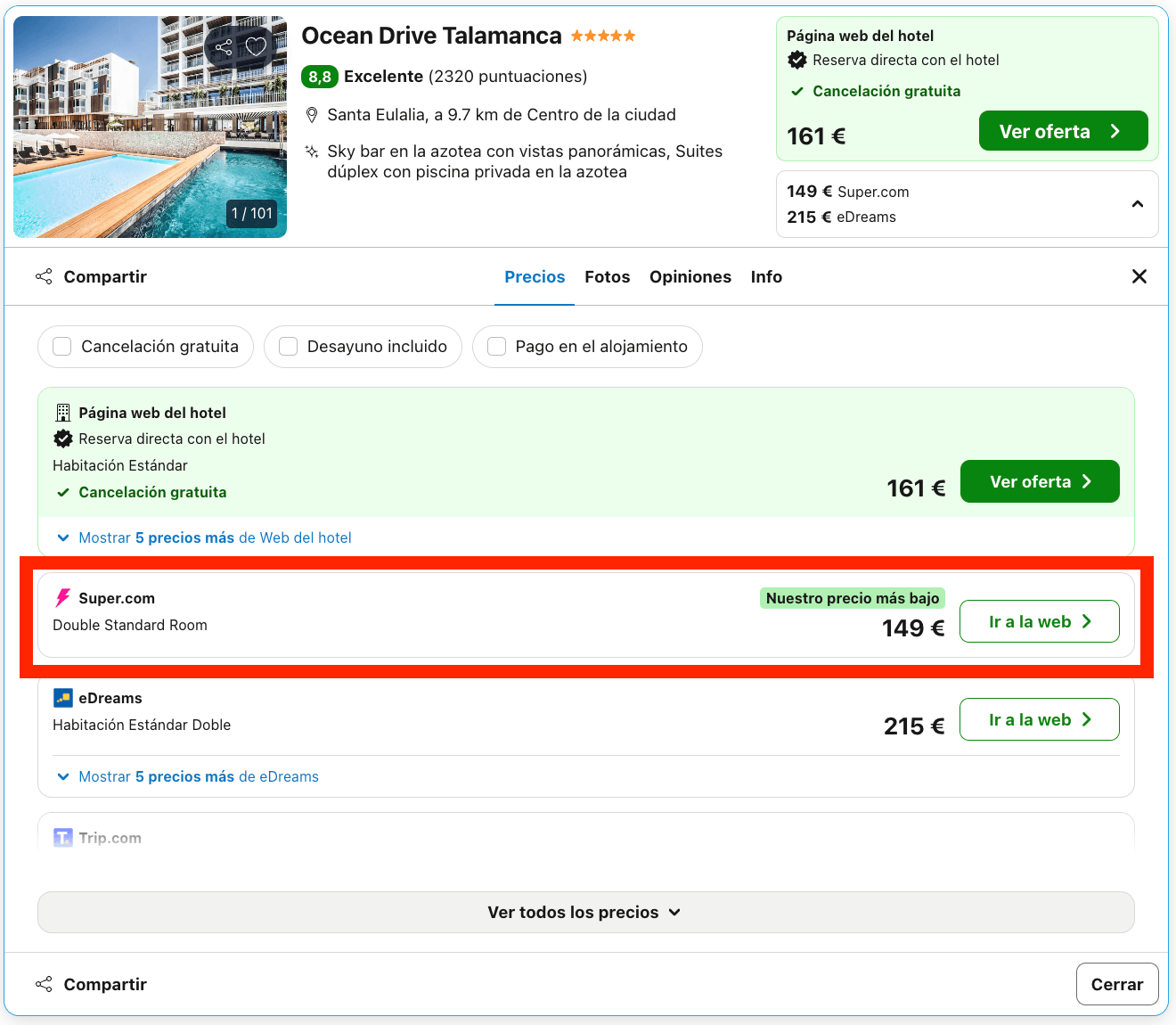The height and width of the screenshot is (1025, 1176).
Task: Click the Double Standard Room text
Action: 130,625
